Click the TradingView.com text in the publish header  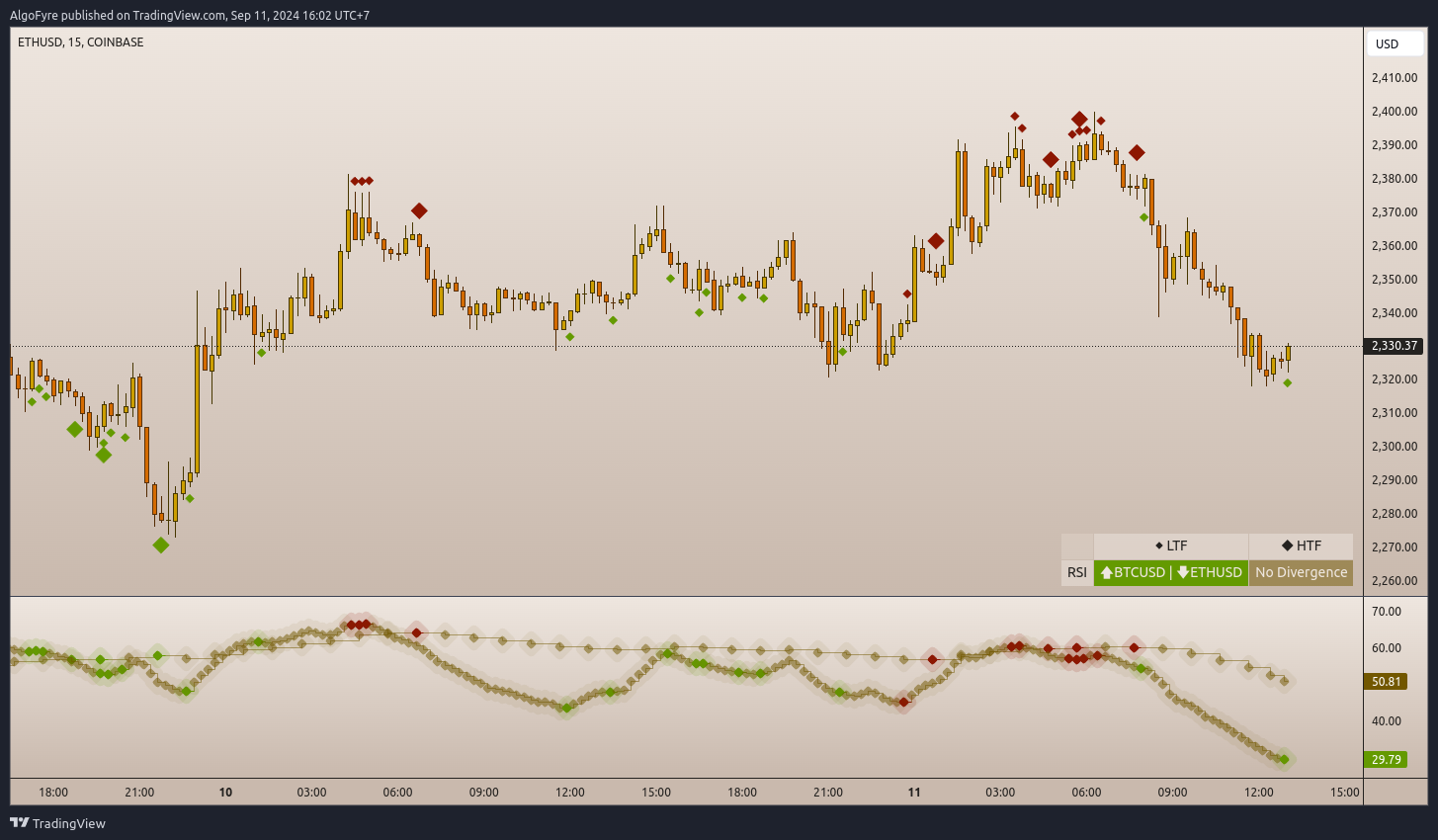tap(178, 15)
